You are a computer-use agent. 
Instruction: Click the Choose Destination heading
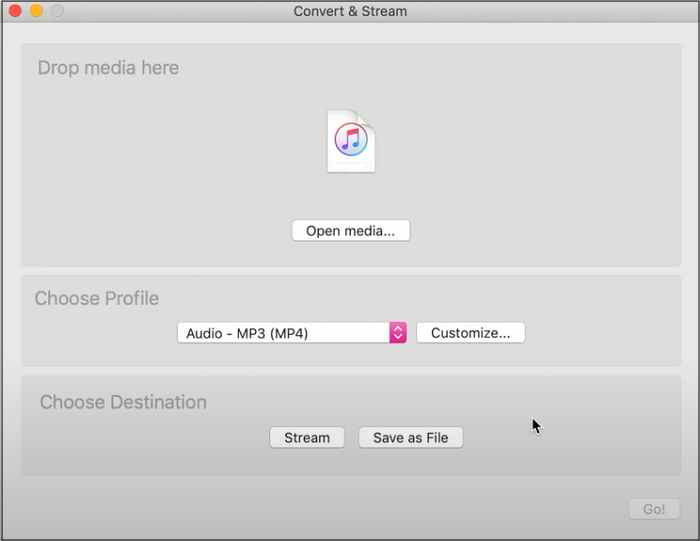123,402
